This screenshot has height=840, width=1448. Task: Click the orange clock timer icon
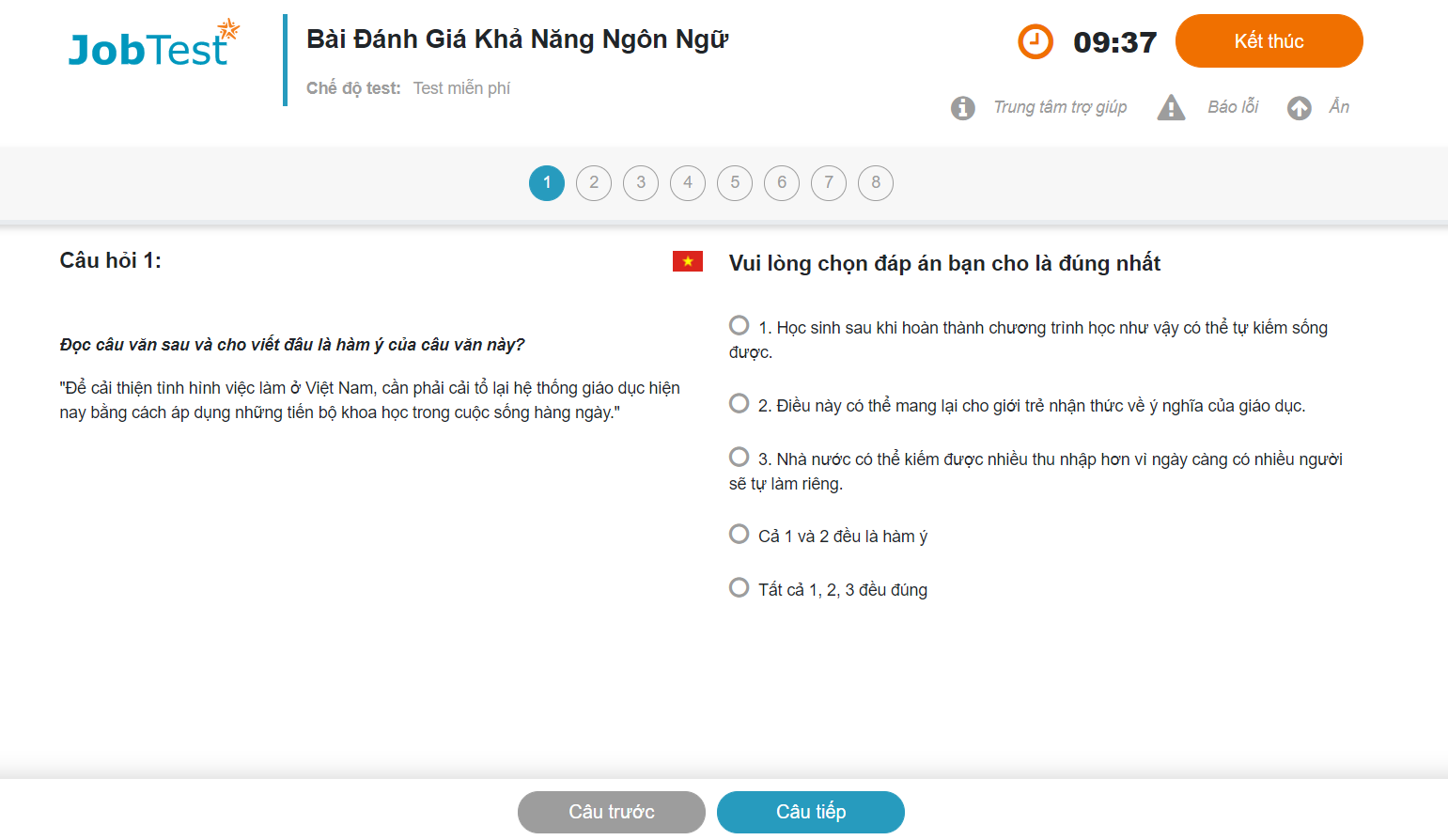[1035, 41]
